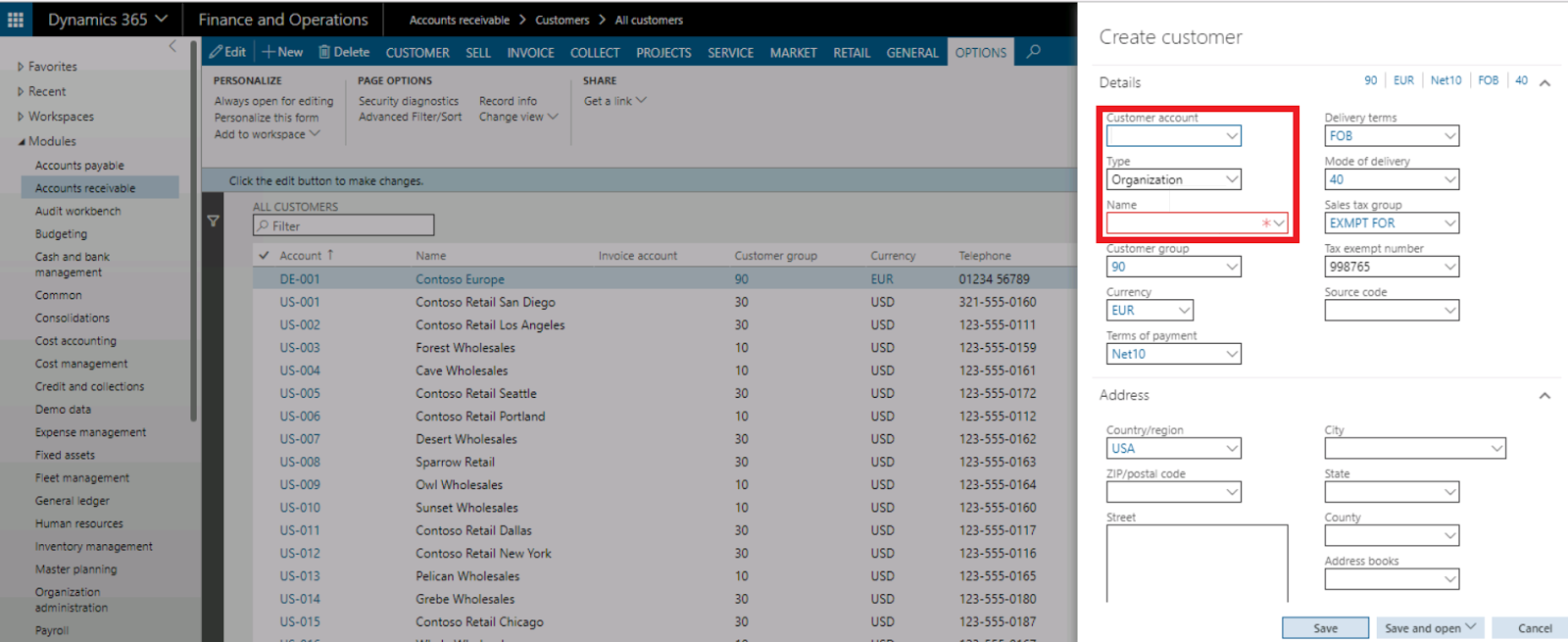Open the CUSTOMER tab

click(x=417, y=53)
